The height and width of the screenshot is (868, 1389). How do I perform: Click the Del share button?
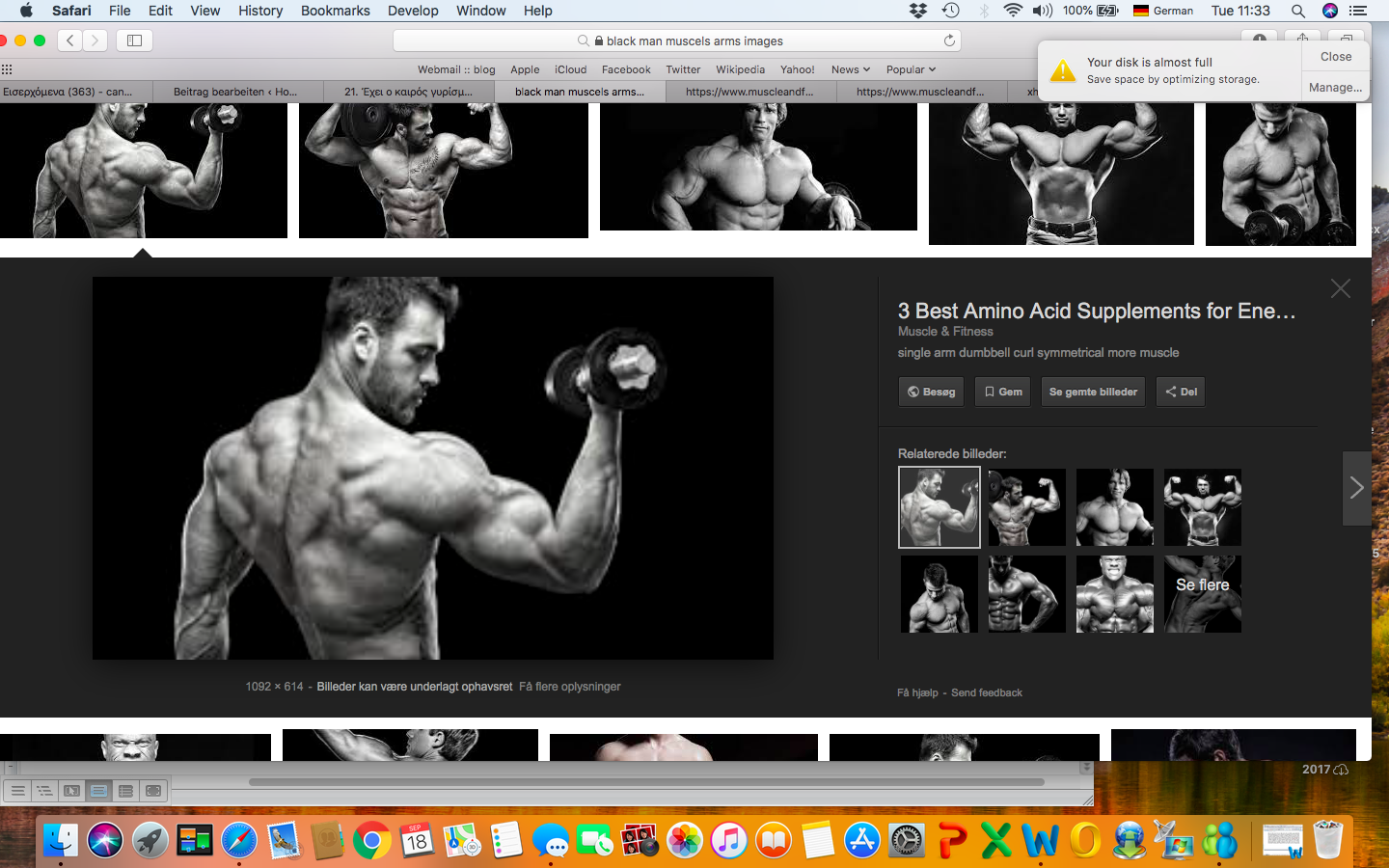click(1180, 392)
